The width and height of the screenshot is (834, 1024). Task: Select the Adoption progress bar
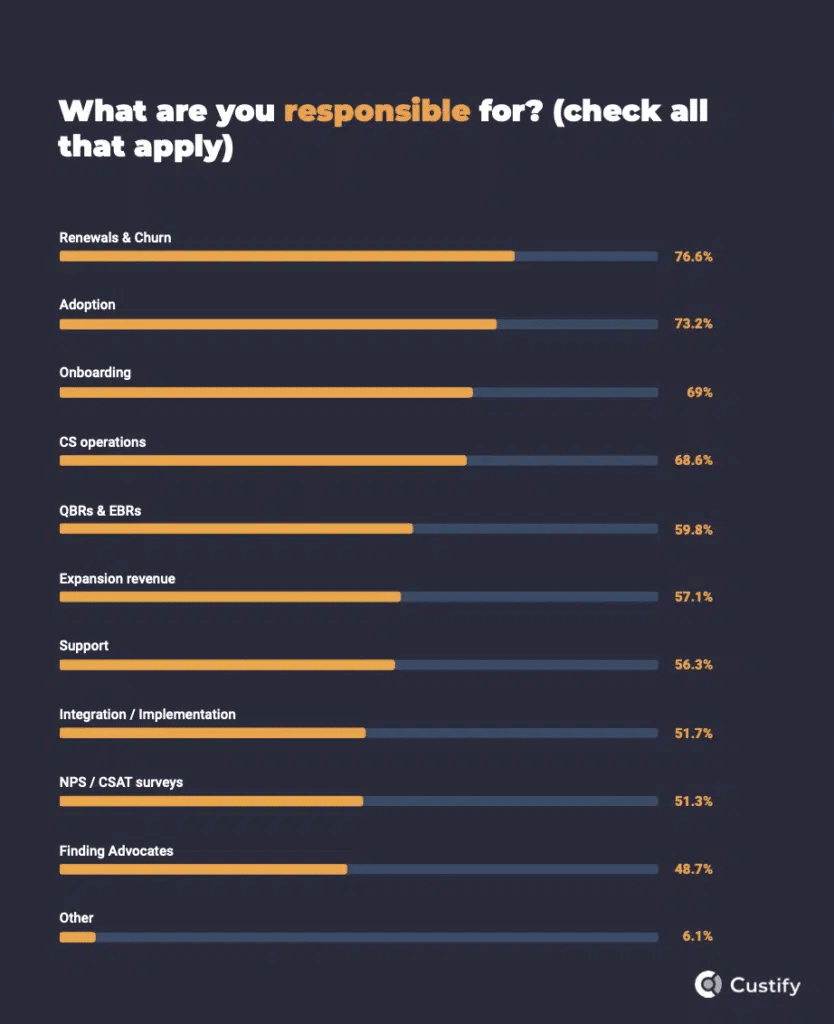click(x=359, y=325)
